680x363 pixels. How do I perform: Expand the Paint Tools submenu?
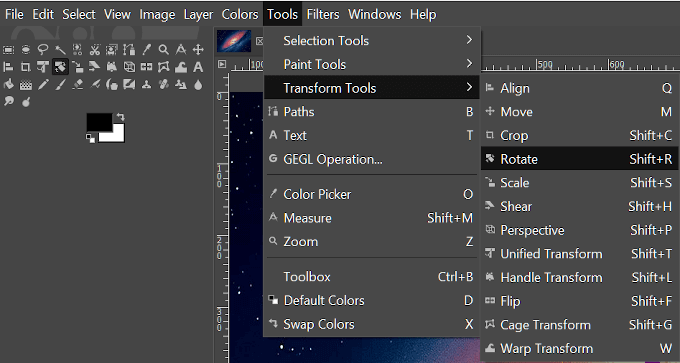372,64
